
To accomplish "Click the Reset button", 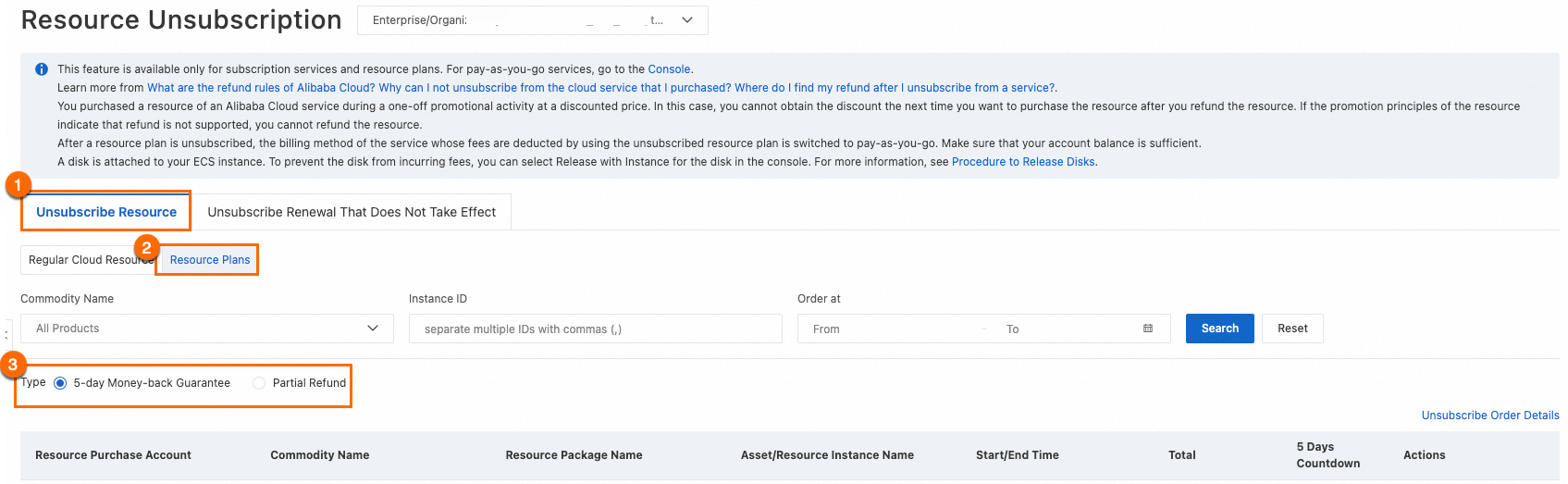I will click(1292, 329).
